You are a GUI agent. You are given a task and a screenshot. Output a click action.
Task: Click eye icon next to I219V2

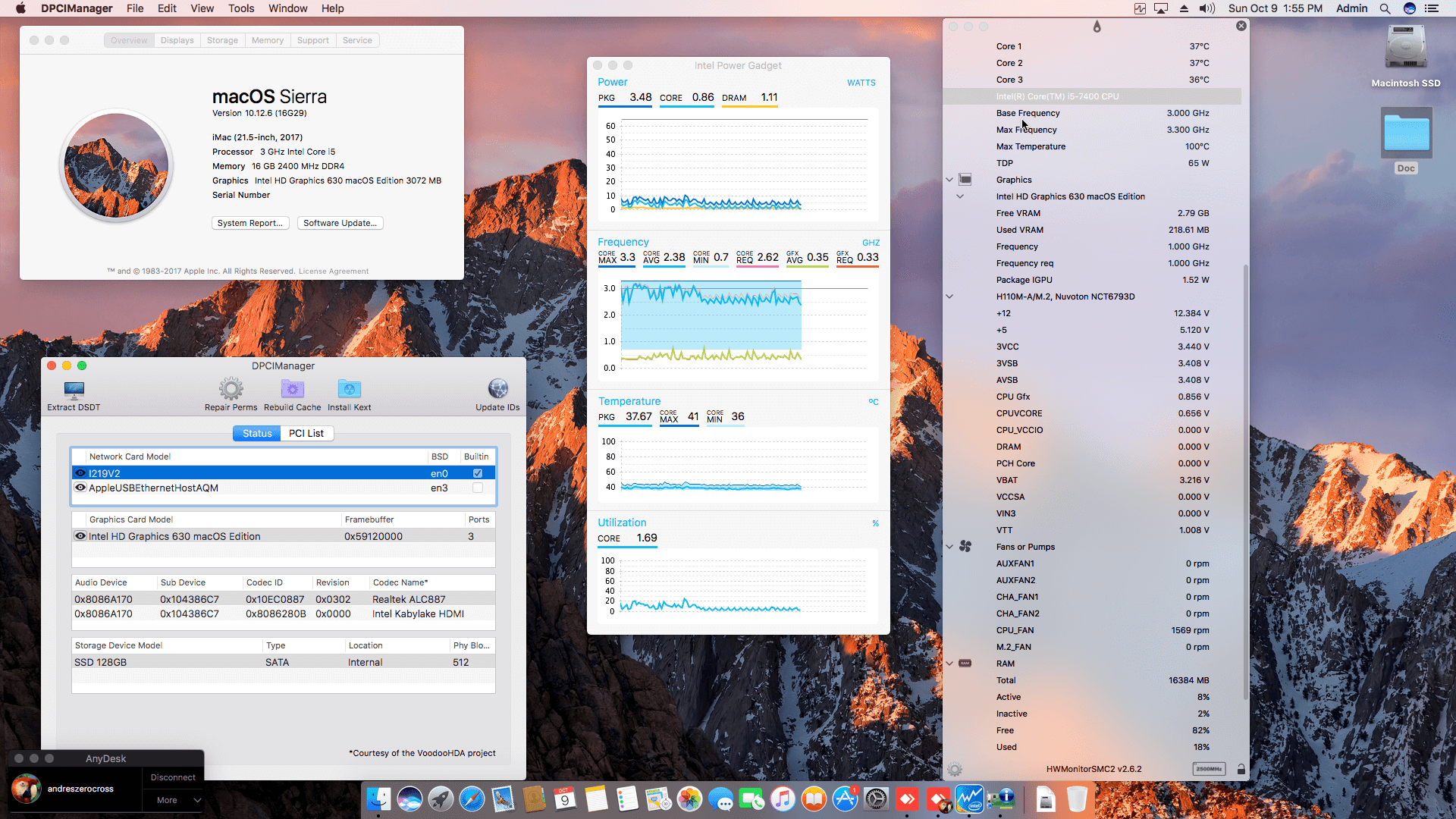80,473
